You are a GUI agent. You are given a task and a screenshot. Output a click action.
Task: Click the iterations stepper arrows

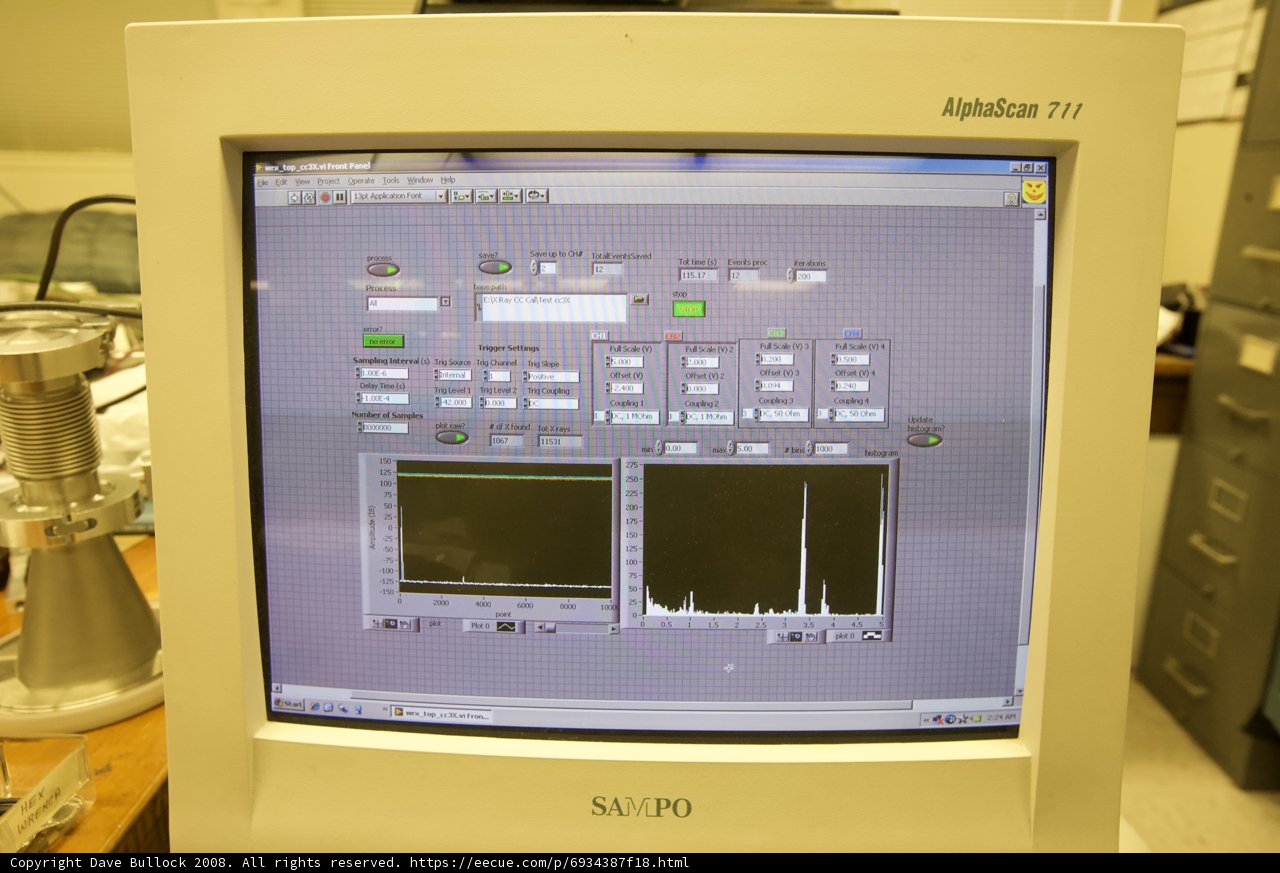click(x=790, y=275)
